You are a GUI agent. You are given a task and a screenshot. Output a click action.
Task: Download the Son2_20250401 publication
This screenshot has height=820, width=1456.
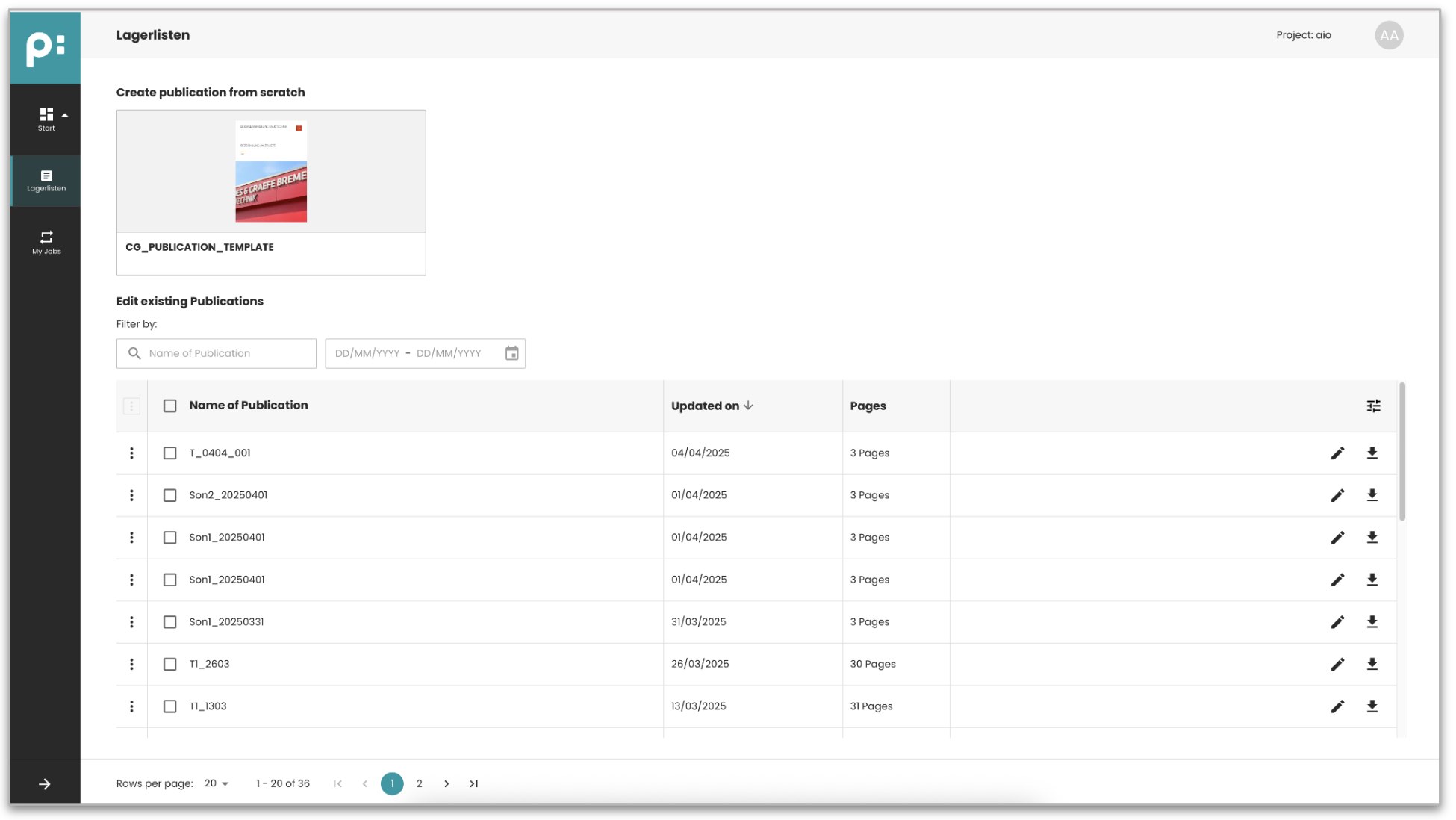coord(1372,495)
